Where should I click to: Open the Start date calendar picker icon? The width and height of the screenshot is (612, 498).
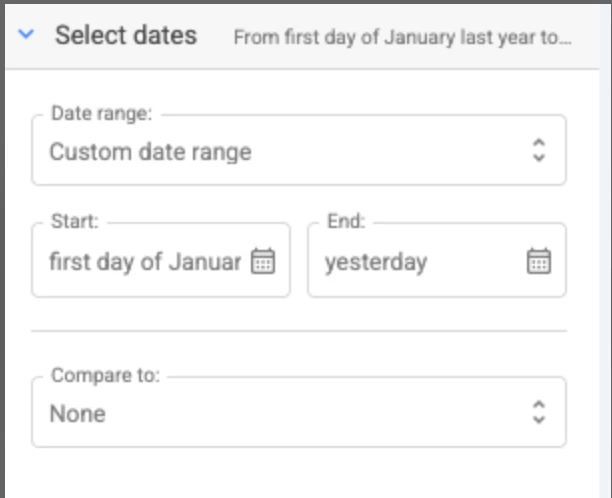[263, 262]
